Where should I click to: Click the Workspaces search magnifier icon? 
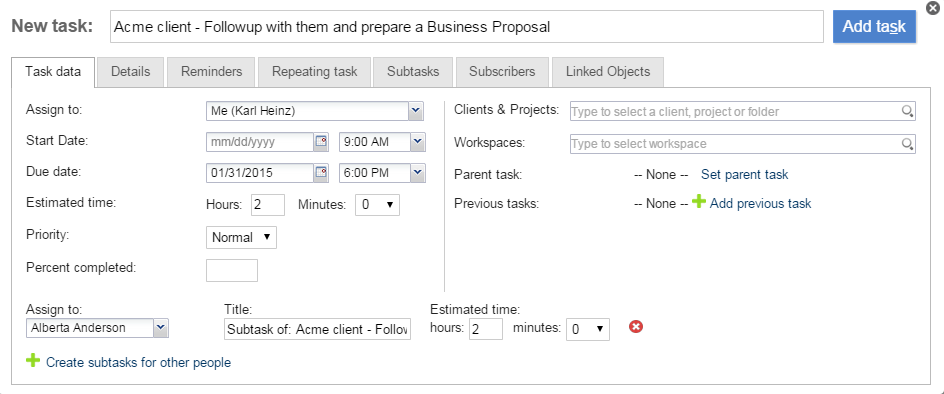[907, 144]
